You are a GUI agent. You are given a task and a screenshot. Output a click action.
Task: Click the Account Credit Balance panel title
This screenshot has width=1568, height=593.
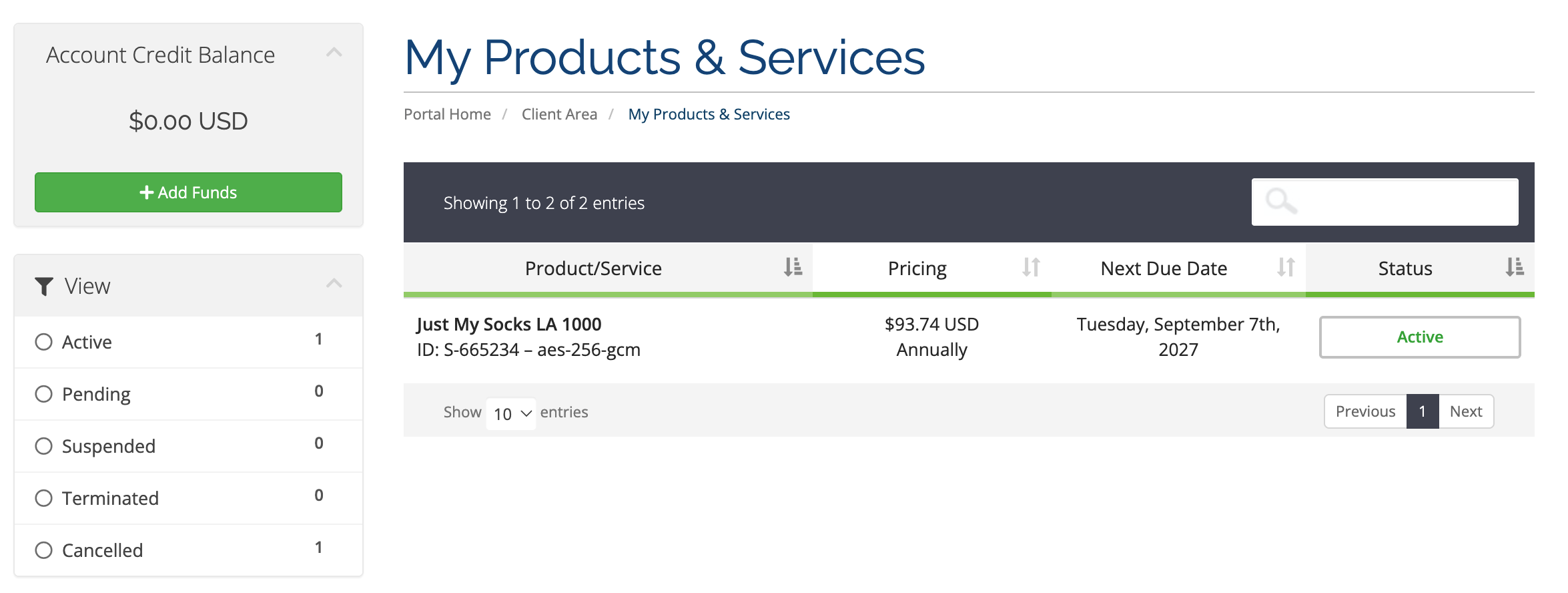(160, 55)
